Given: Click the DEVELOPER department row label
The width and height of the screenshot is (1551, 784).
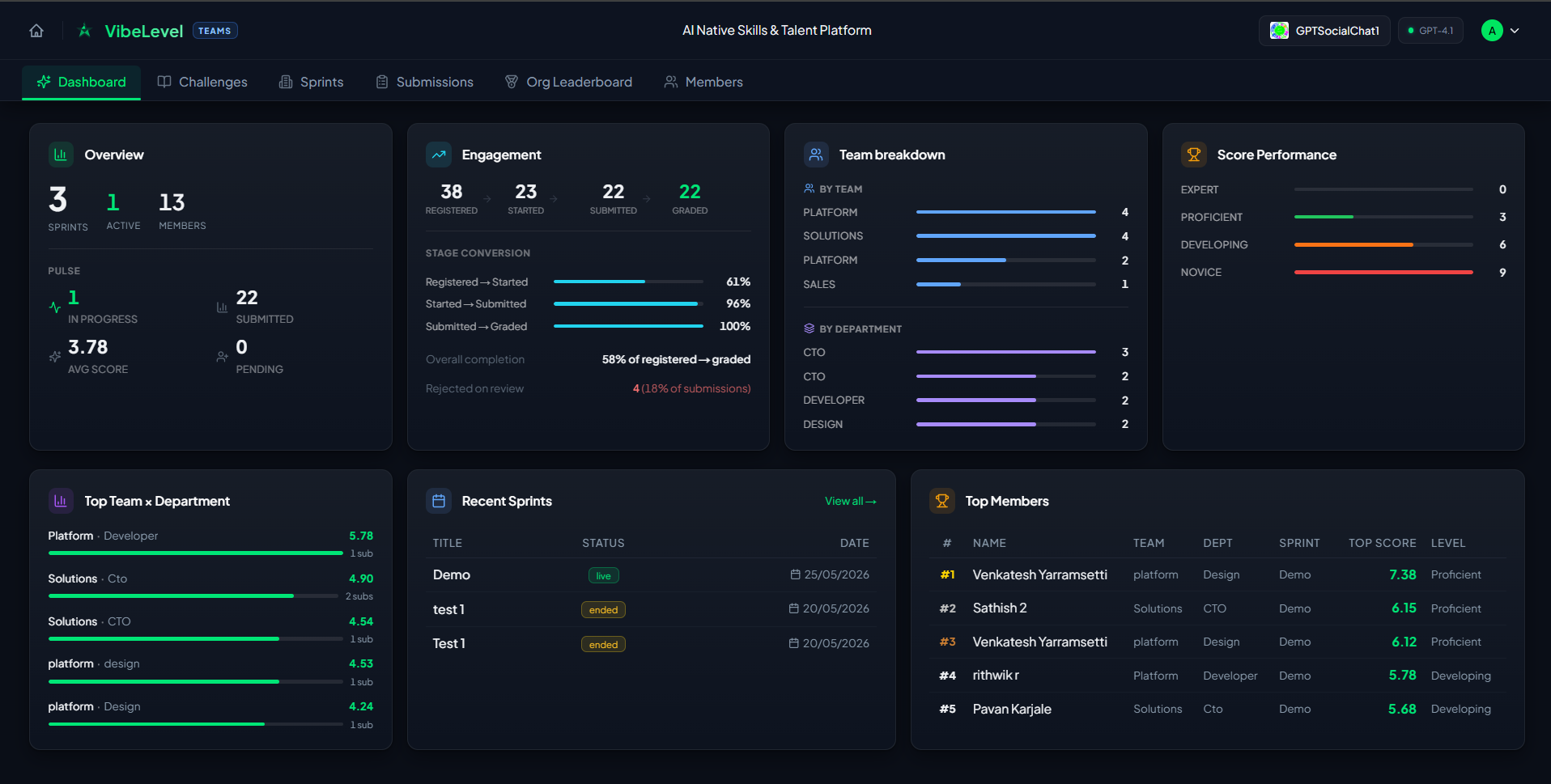Looking at the screenshot, I should click(834, 400).
